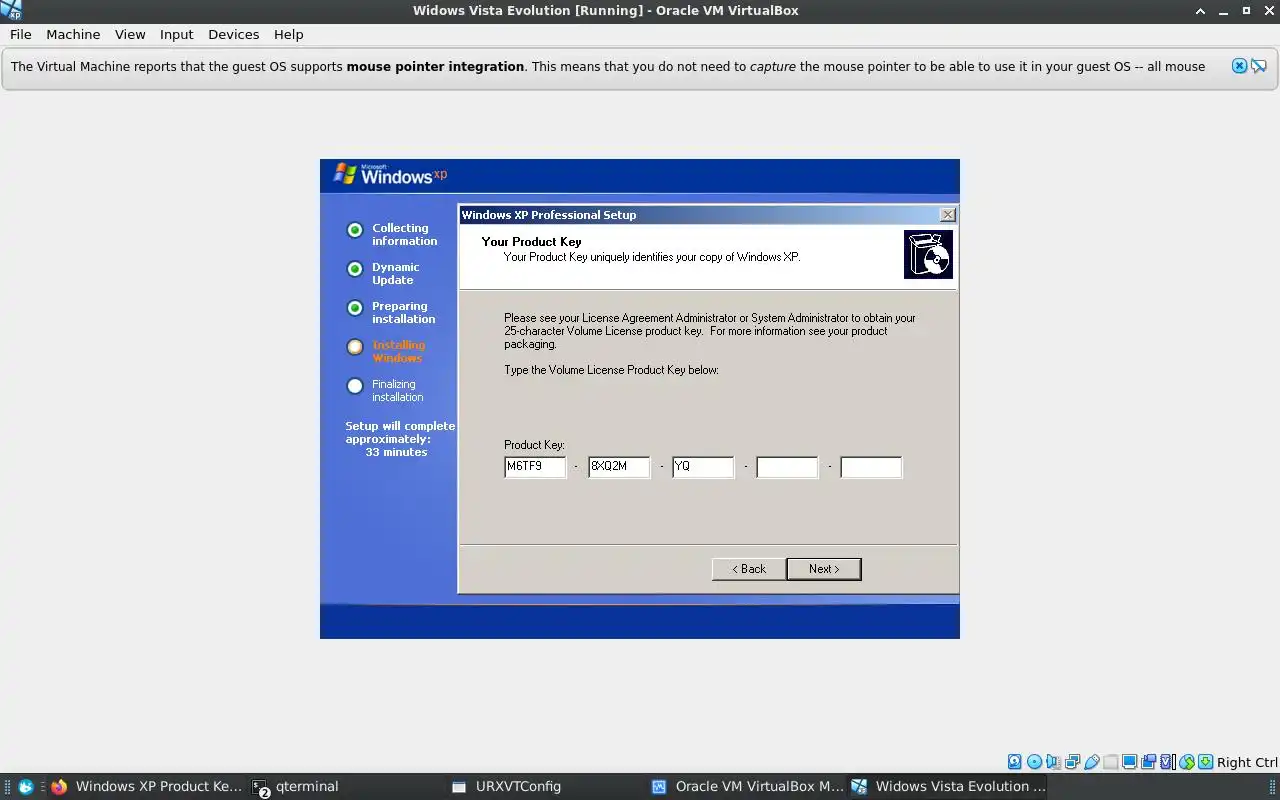Open the Input menu
Image resolution: width=1280 pixels, height=800 pixels.
coord(176,34)
